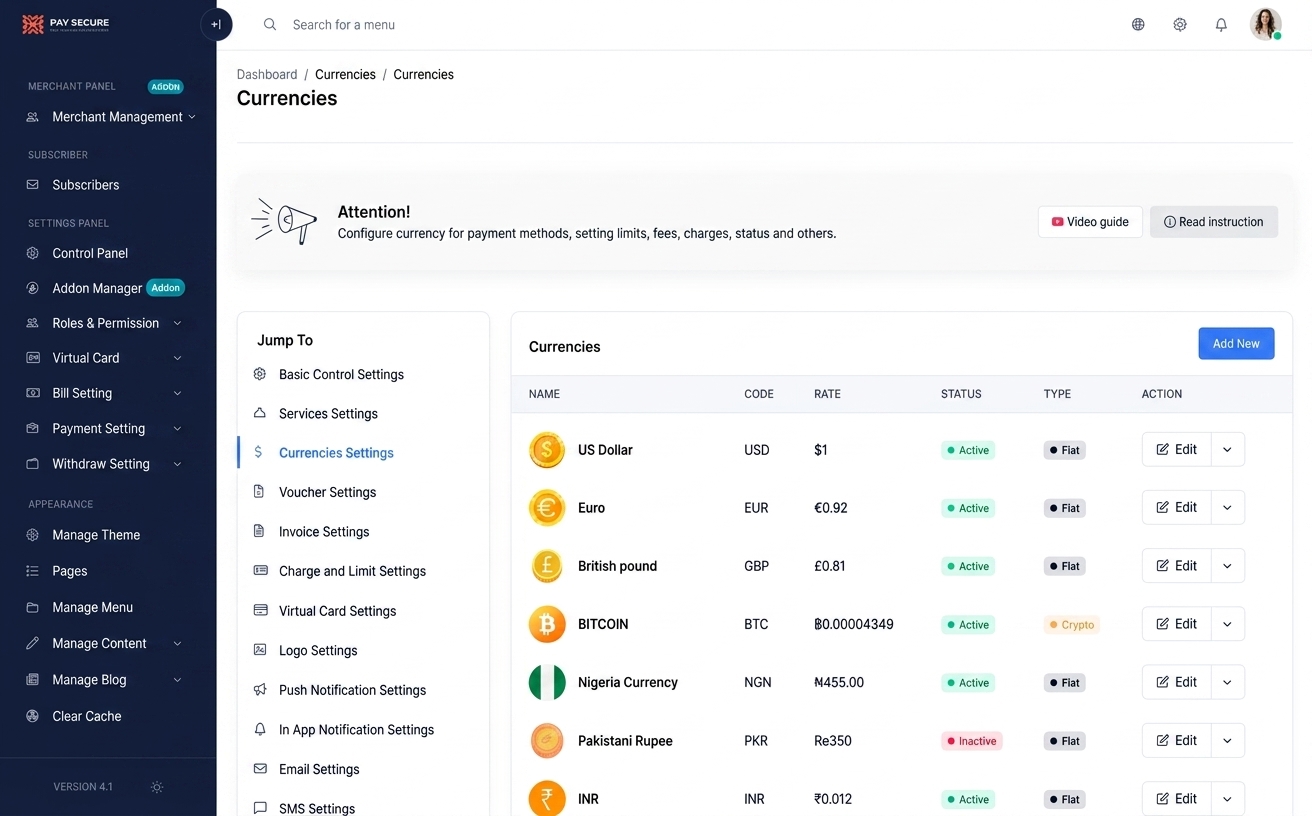Check notifications via the bell icon

(x=1221, y=25)
